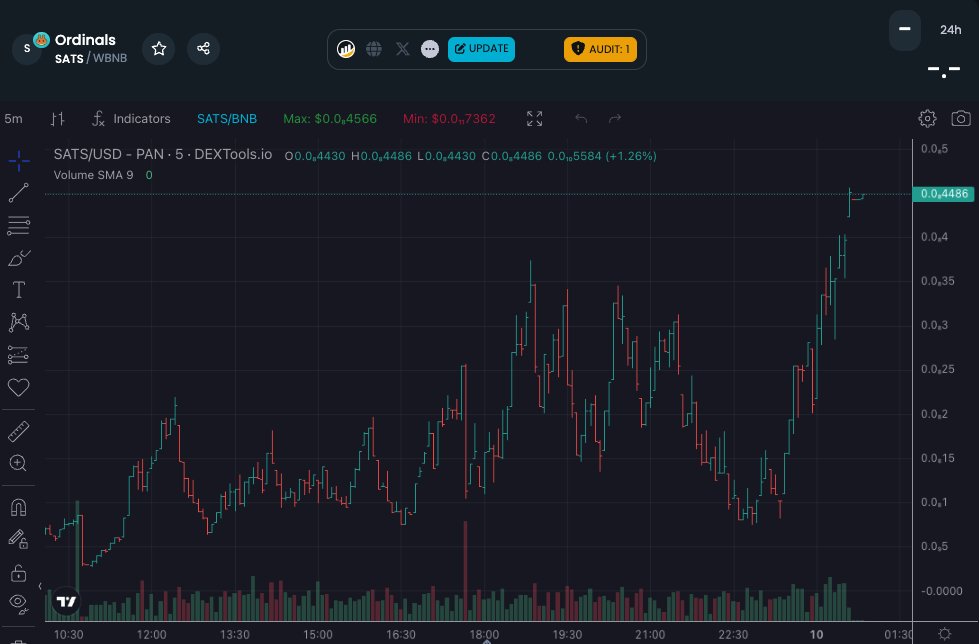
Task: Toggle lock all drawing tools
Action: (19, 572)
